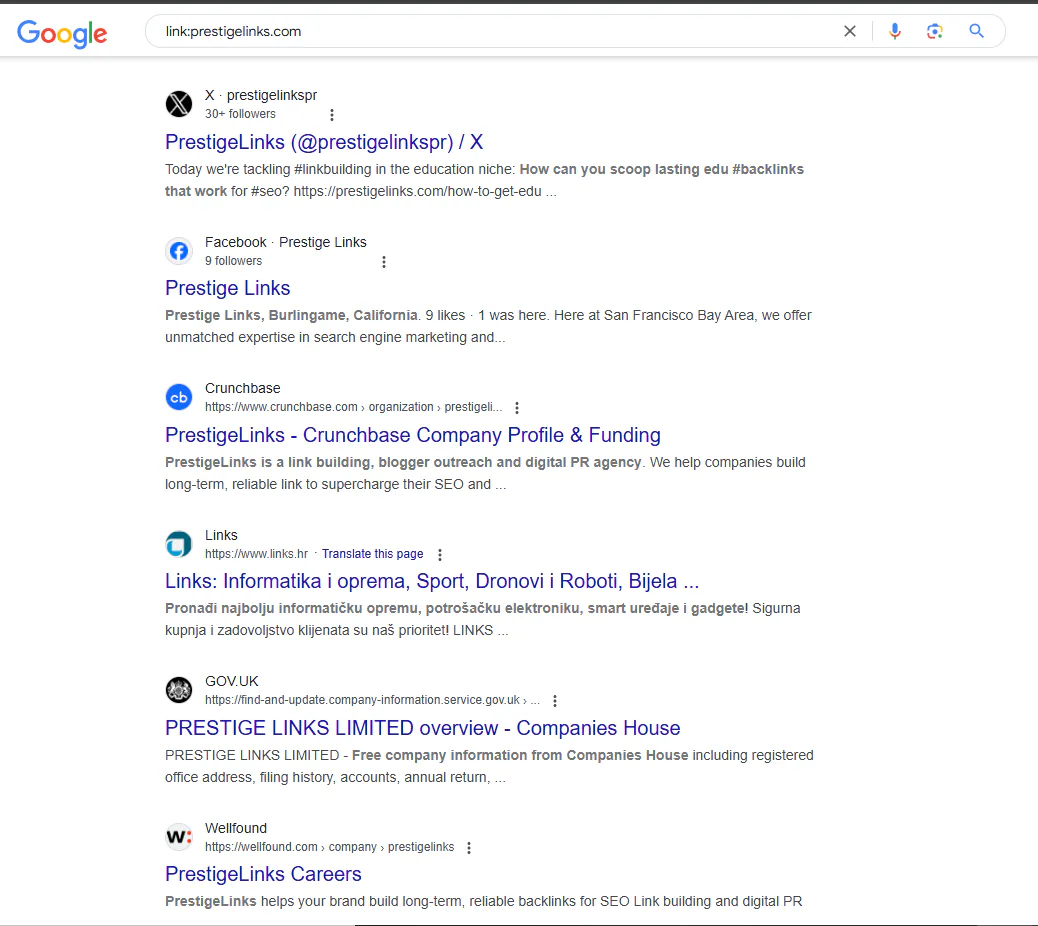Viewport: 1038px width, 926px height.
Task: Click the snippet 'PrestigeLinks helps your brand build'
Action: 483,902
